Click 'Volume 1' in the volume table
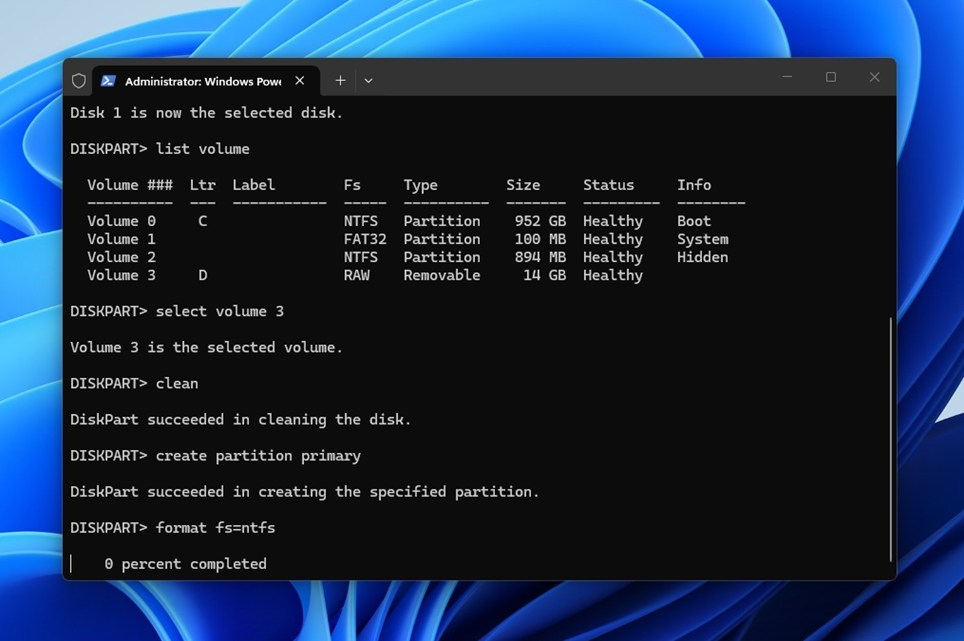Screen dimensions: 964x641 point(121,239)
